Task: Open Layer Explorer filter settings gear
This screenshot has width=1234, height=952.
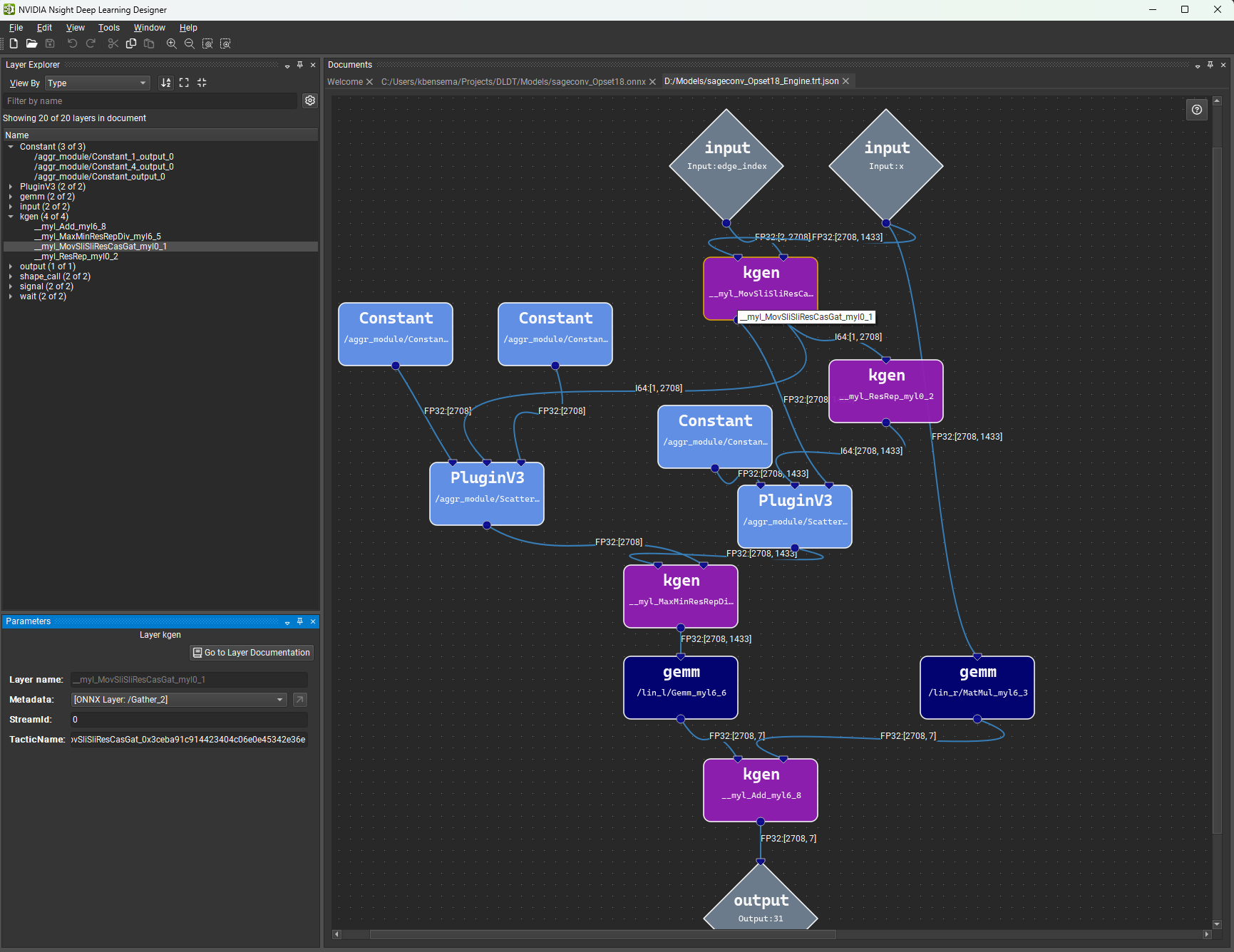Action: pos(310,100)
